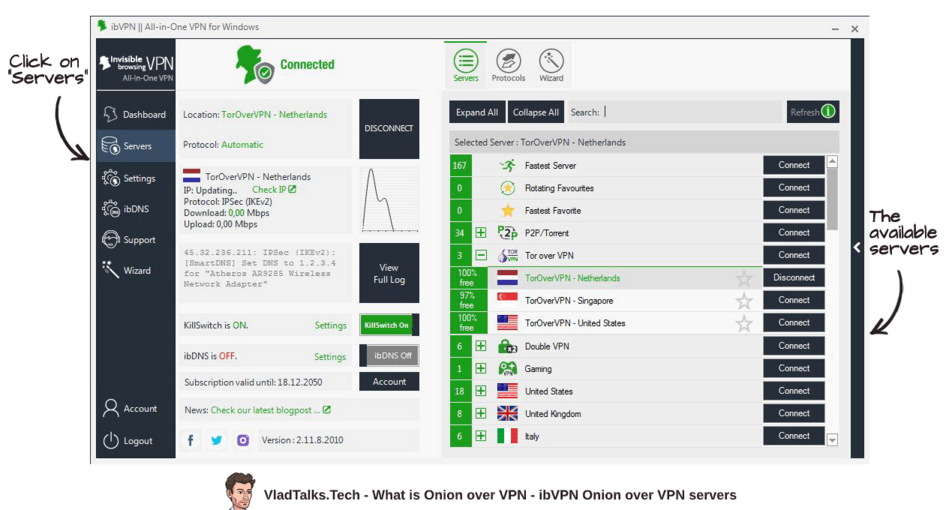This screenshot has height=510, width=946.
Task: Toggle the ibDNS Off switch
Action: pos(389,355)
